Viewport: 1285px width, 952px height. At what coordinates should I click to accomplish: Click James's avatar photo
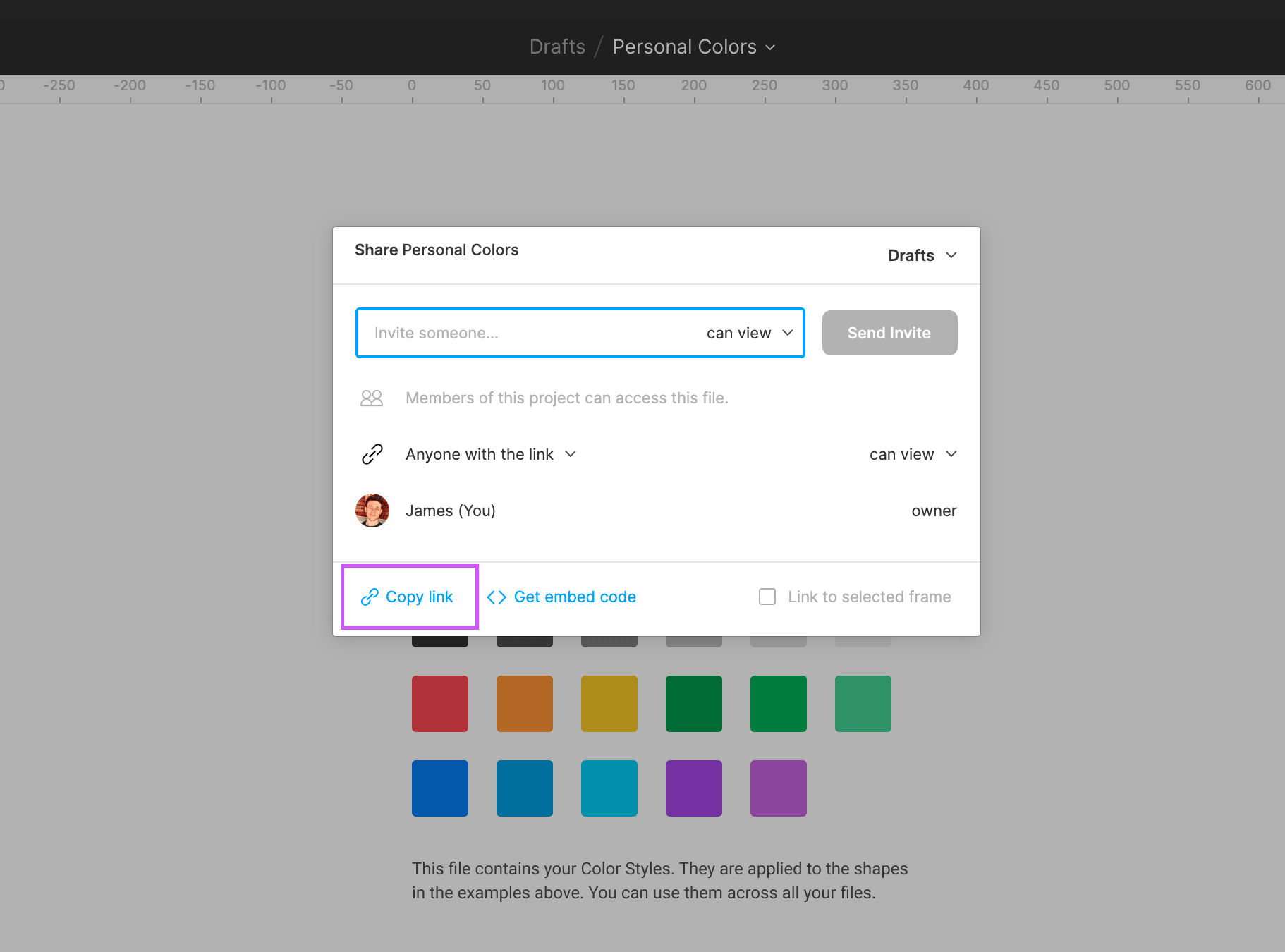click(x=372, y=511)
